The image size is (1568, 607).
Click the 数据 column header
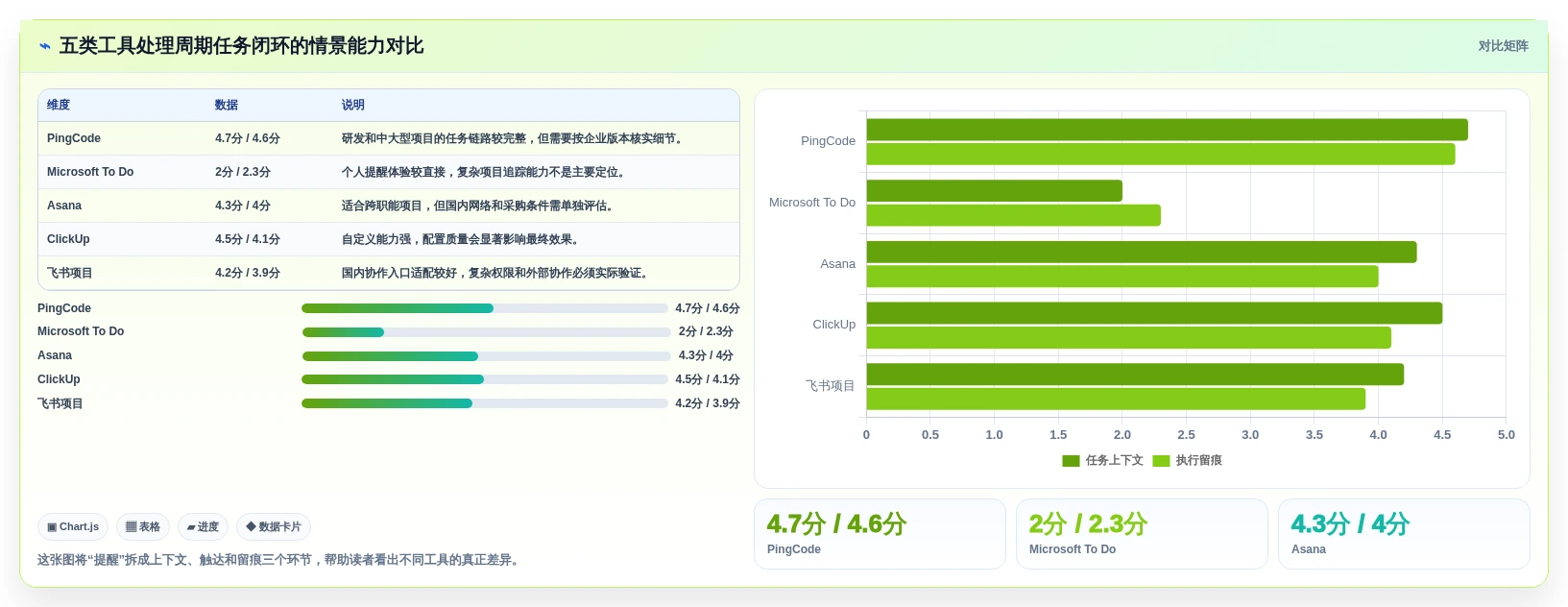227,105
